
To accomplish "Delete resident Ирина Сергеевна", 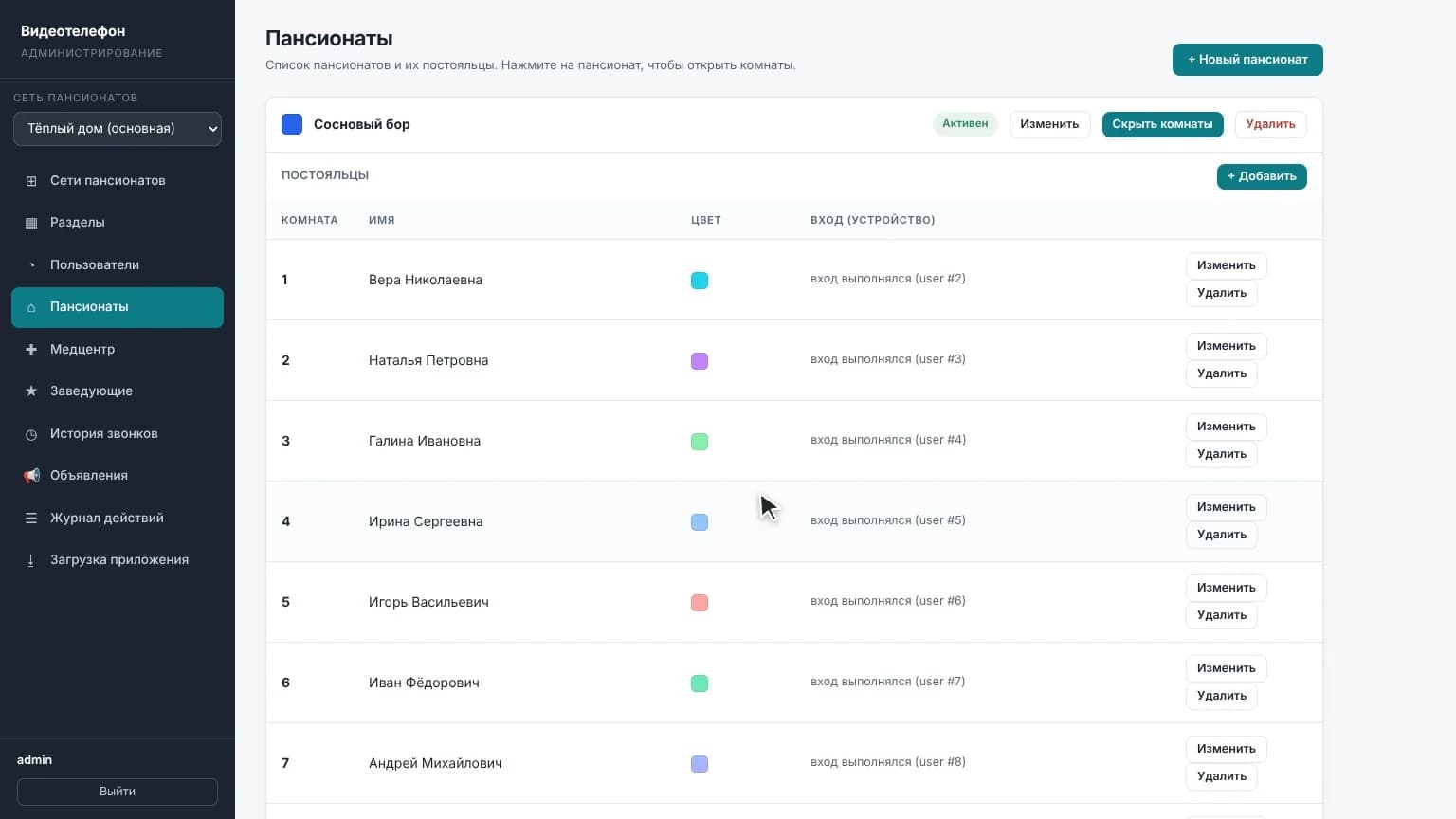I will (1221, 535).
